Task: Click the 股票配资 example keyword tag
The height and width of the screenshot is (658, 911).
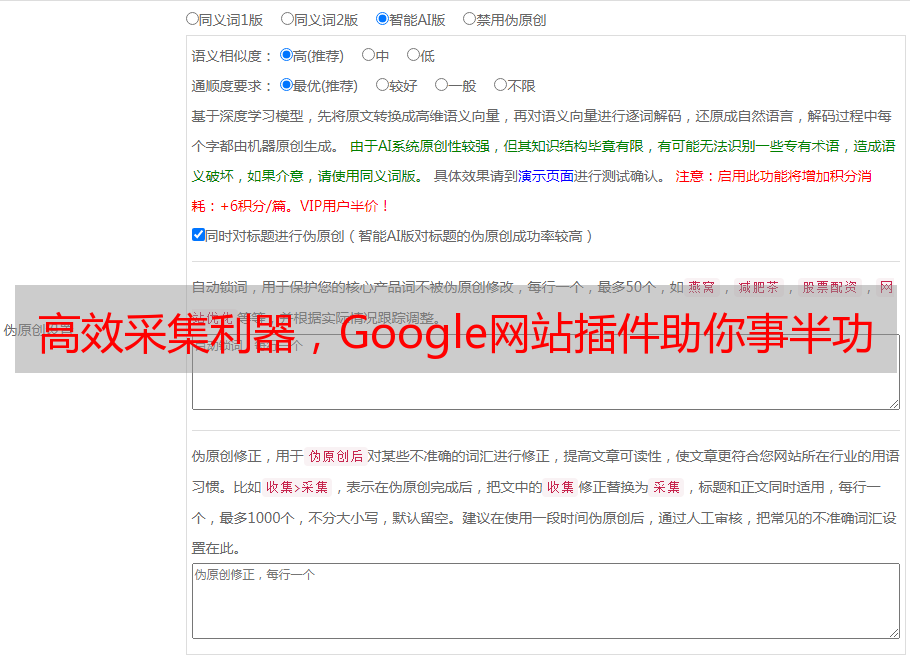Action: 830,287
